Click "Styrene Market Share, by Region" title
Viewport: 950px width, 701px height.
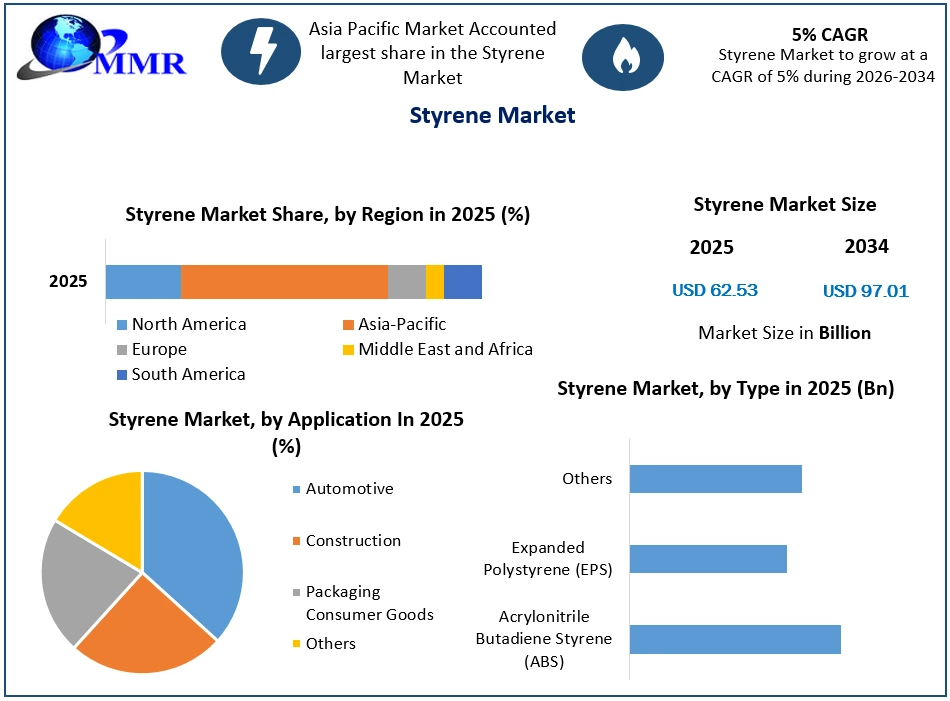[x=328, y=214]
